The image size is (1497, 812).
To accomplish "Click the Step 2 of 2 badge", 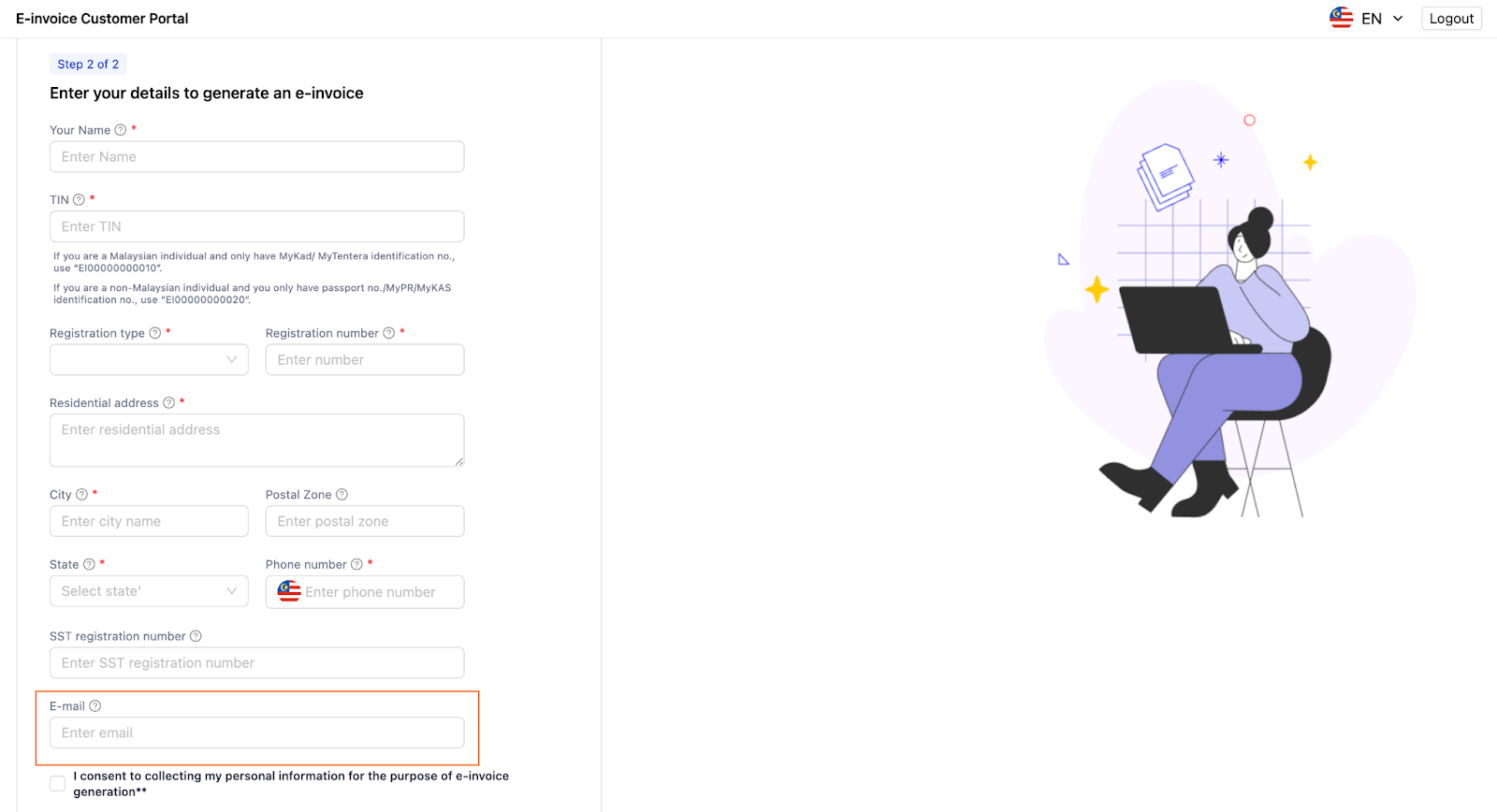I will (x=88, y=65).
